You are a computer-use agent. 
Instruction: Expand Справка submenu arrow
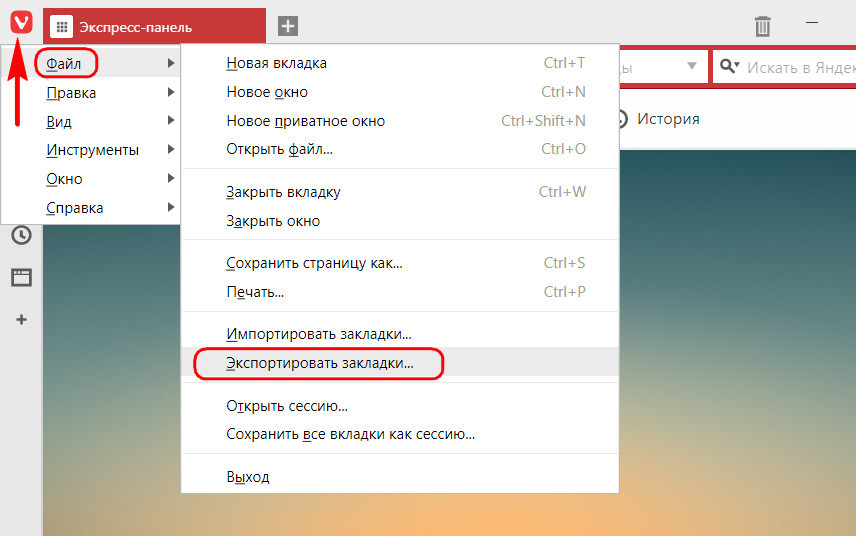coord(171,207)
